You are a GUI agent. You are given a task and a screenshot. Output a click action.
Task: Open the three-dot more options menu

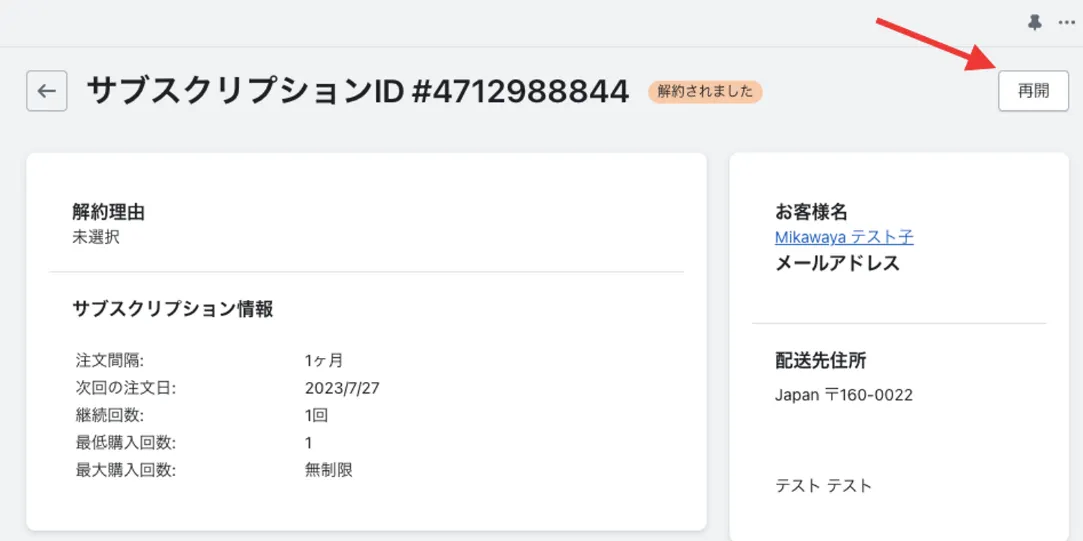point(1066,22)
